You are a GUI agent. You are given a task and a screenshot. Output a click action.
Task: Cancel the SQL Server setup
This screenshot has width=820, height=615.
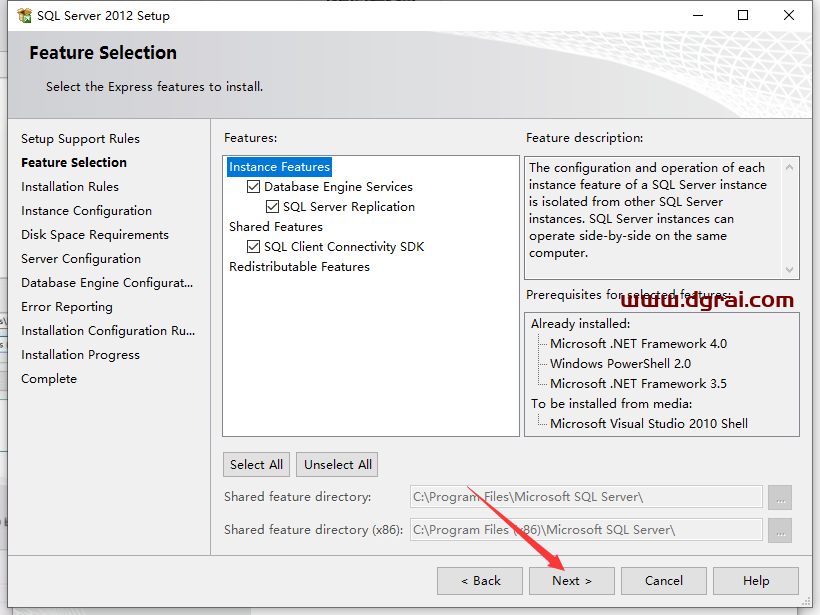664,580
